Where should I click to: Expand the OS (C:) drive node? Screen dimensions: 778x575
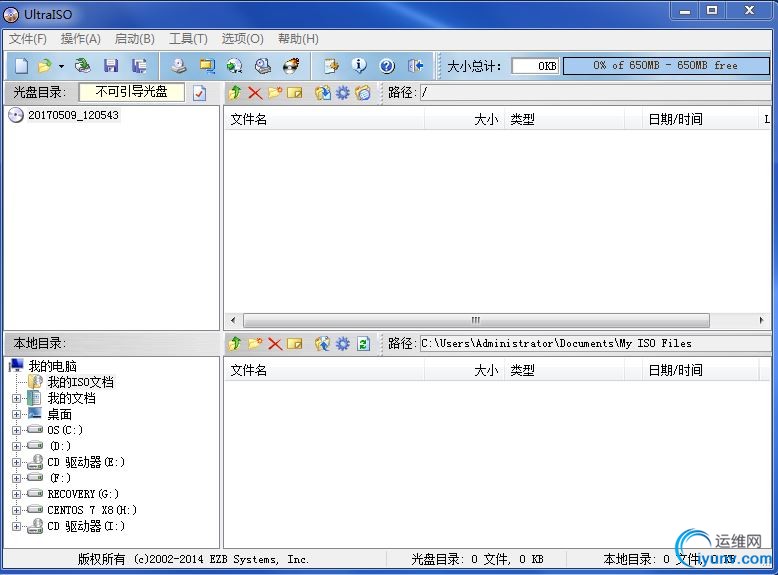pos(16,430)
